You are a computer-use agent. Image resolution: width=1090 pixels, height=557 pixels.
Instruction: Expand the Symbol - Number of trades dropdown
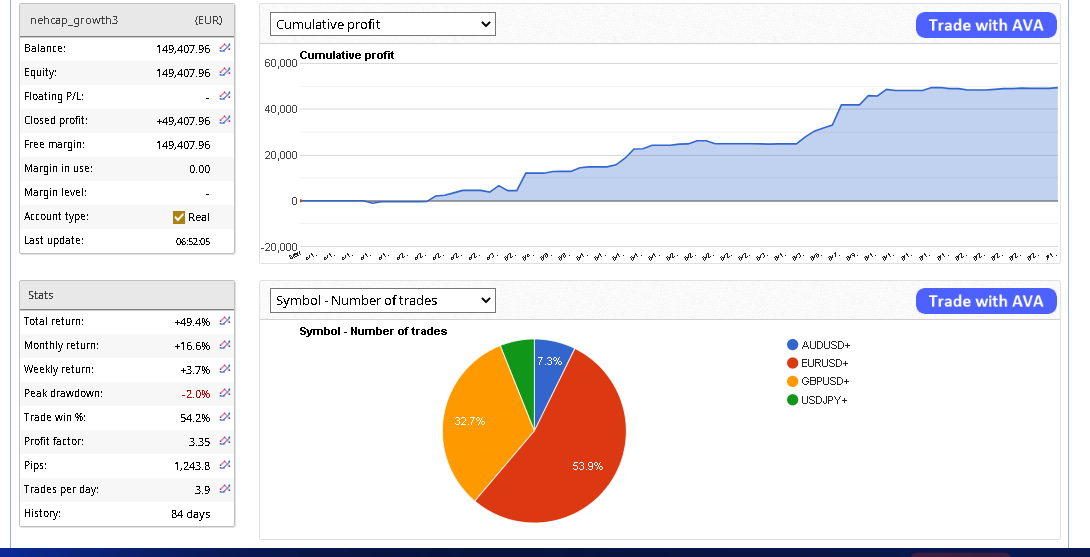click(382, 300)
